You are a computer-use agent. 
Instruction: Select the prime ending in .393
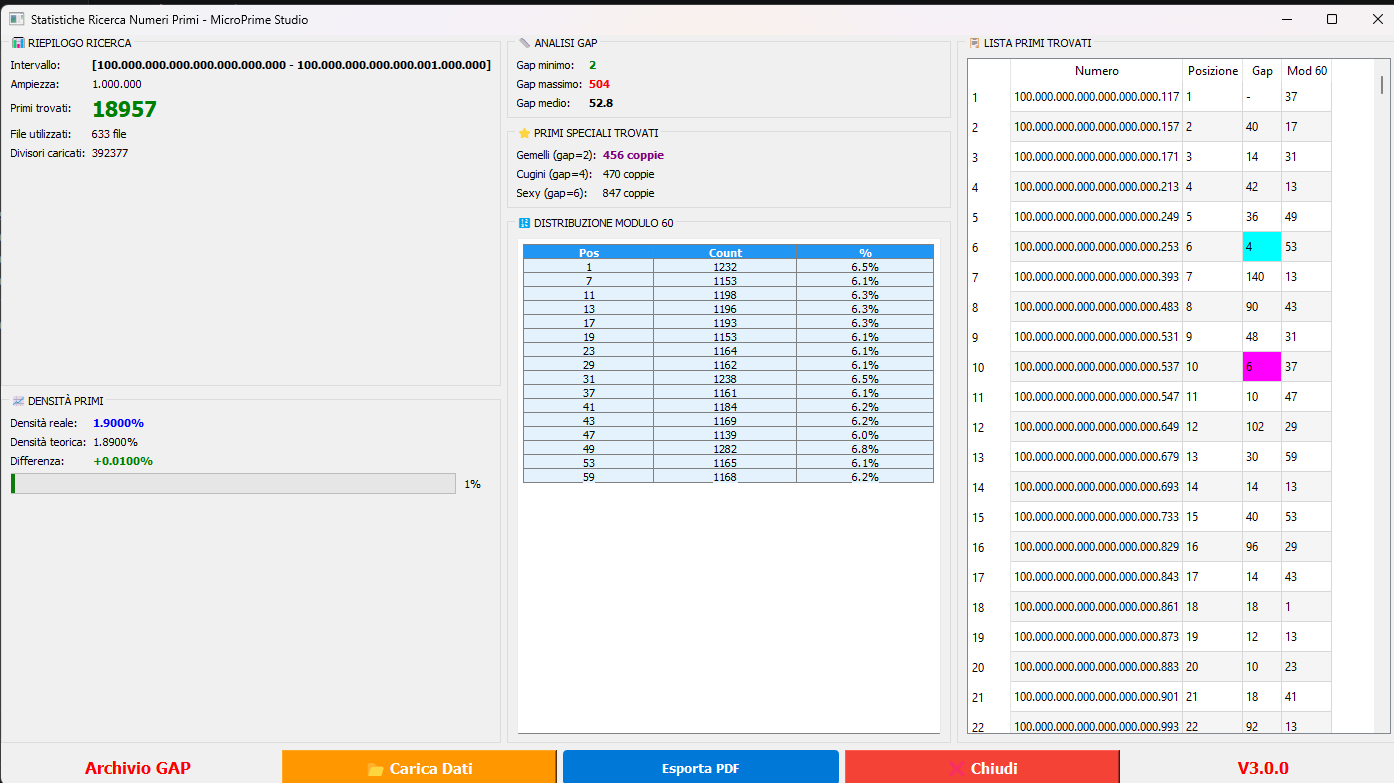pos(1097,277)
